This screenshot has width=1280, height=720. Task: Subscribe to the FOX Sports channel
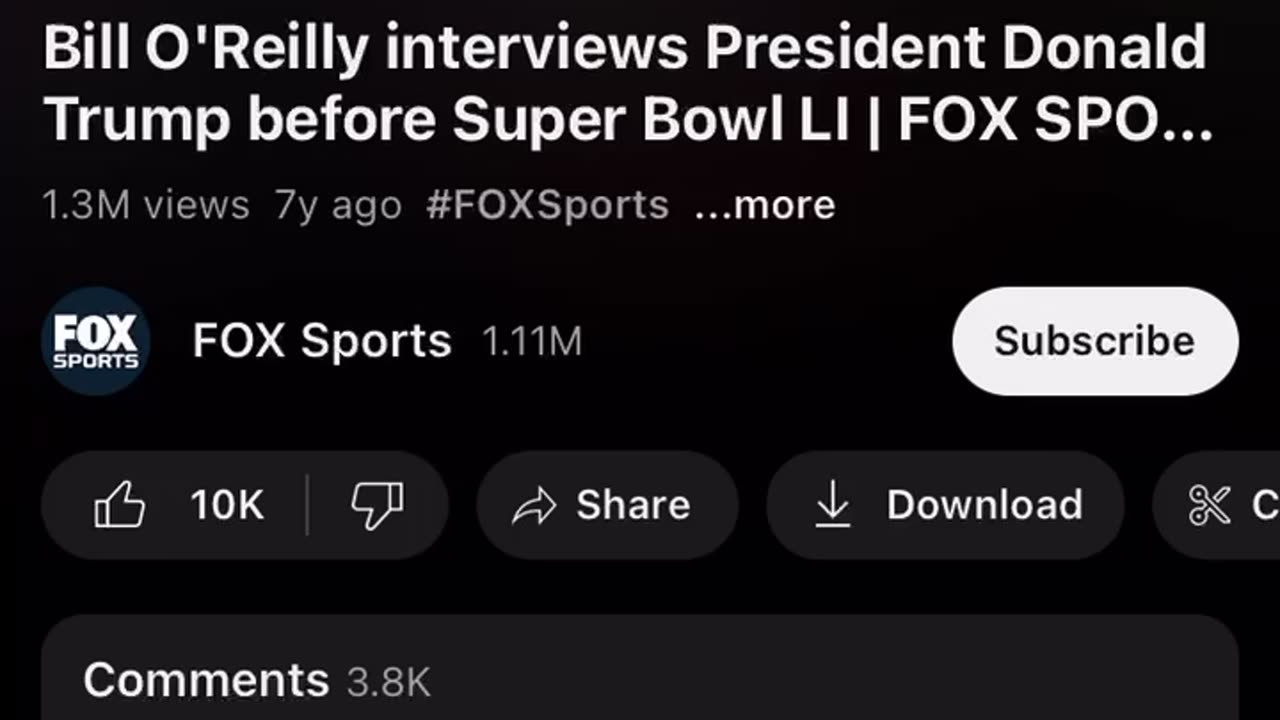coord(1094,341)
